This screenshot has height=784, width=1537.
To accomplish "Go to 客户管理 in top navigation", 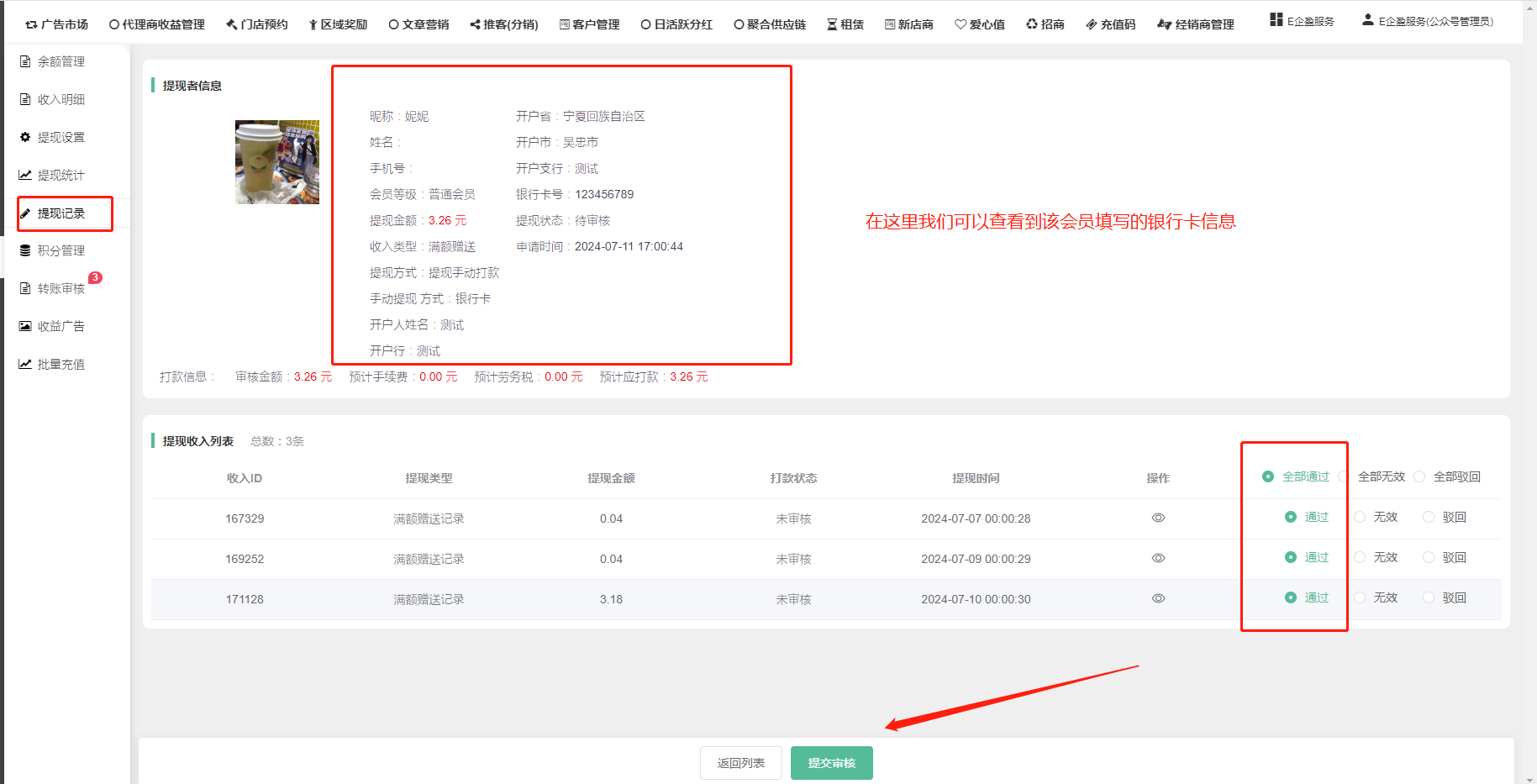I will point(589,24).
